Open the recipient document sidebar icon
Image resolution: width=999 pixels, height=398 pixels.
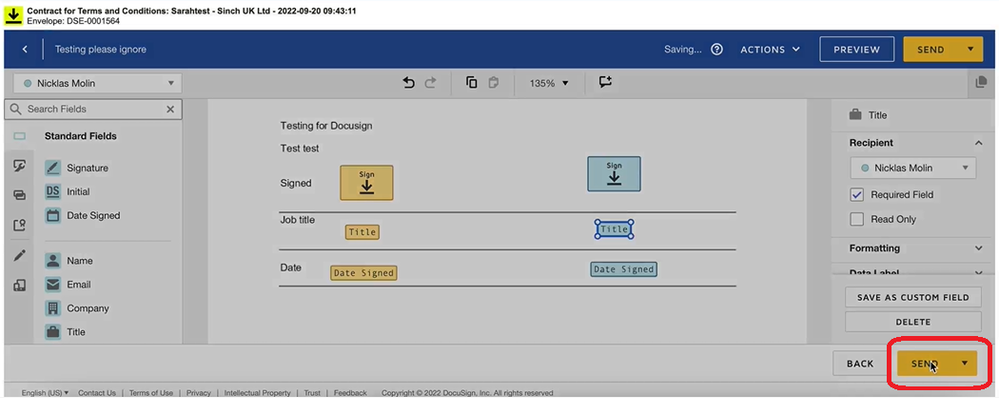[x=19, y=225]
